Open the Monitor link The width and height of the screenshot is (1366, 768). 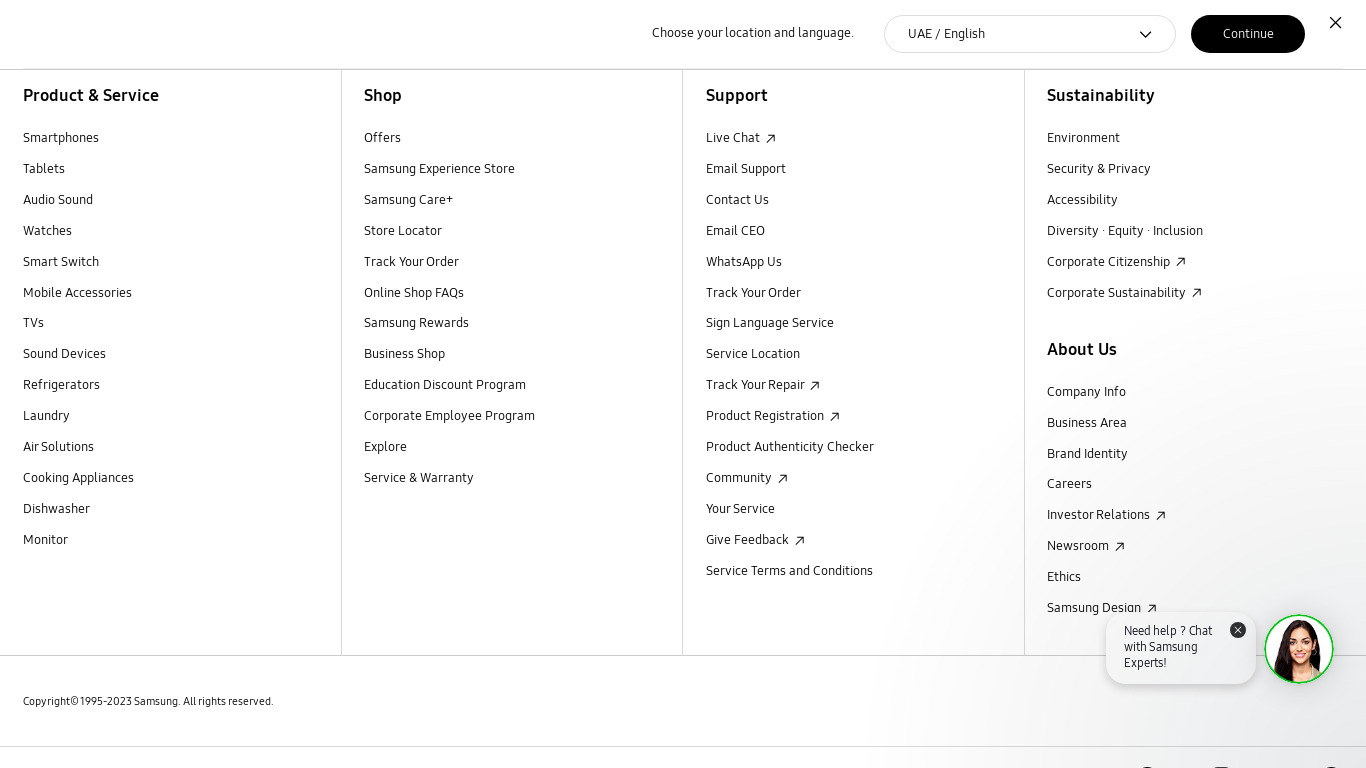45,540
